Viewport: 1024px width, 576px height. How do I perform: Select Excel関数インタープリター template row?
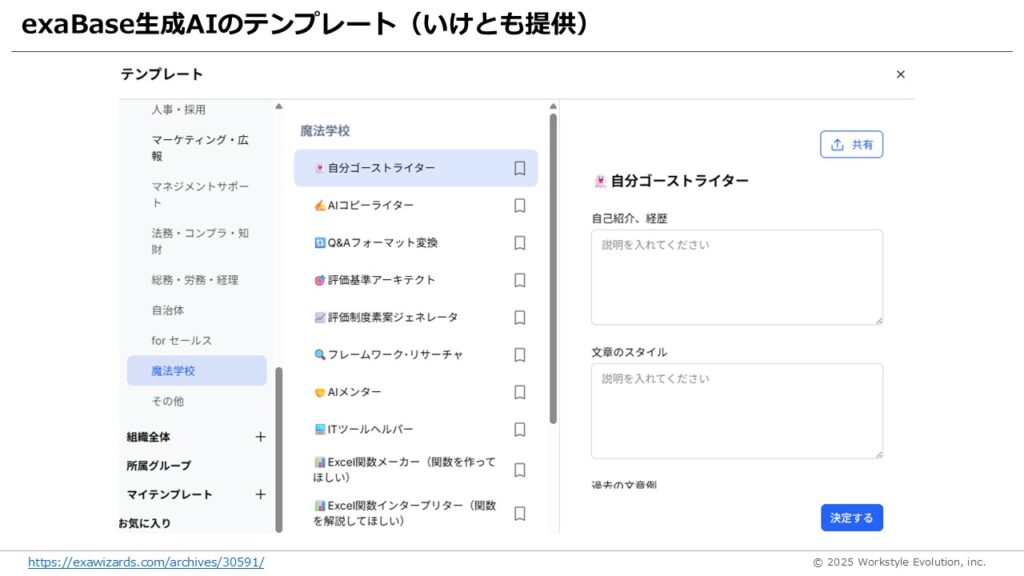pos(416,513)
